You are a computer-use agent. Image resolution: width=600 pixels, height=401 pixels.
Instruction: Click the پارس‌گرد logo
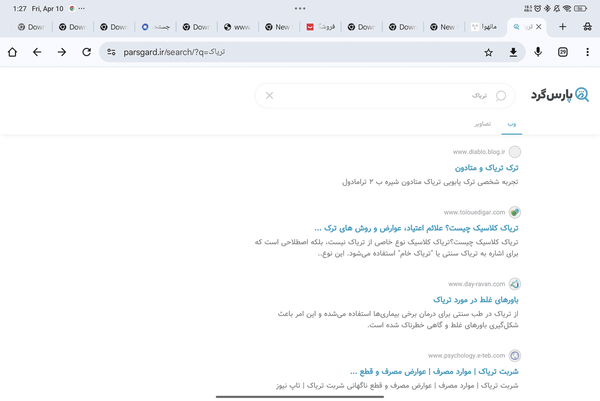(x=559, y=95)
